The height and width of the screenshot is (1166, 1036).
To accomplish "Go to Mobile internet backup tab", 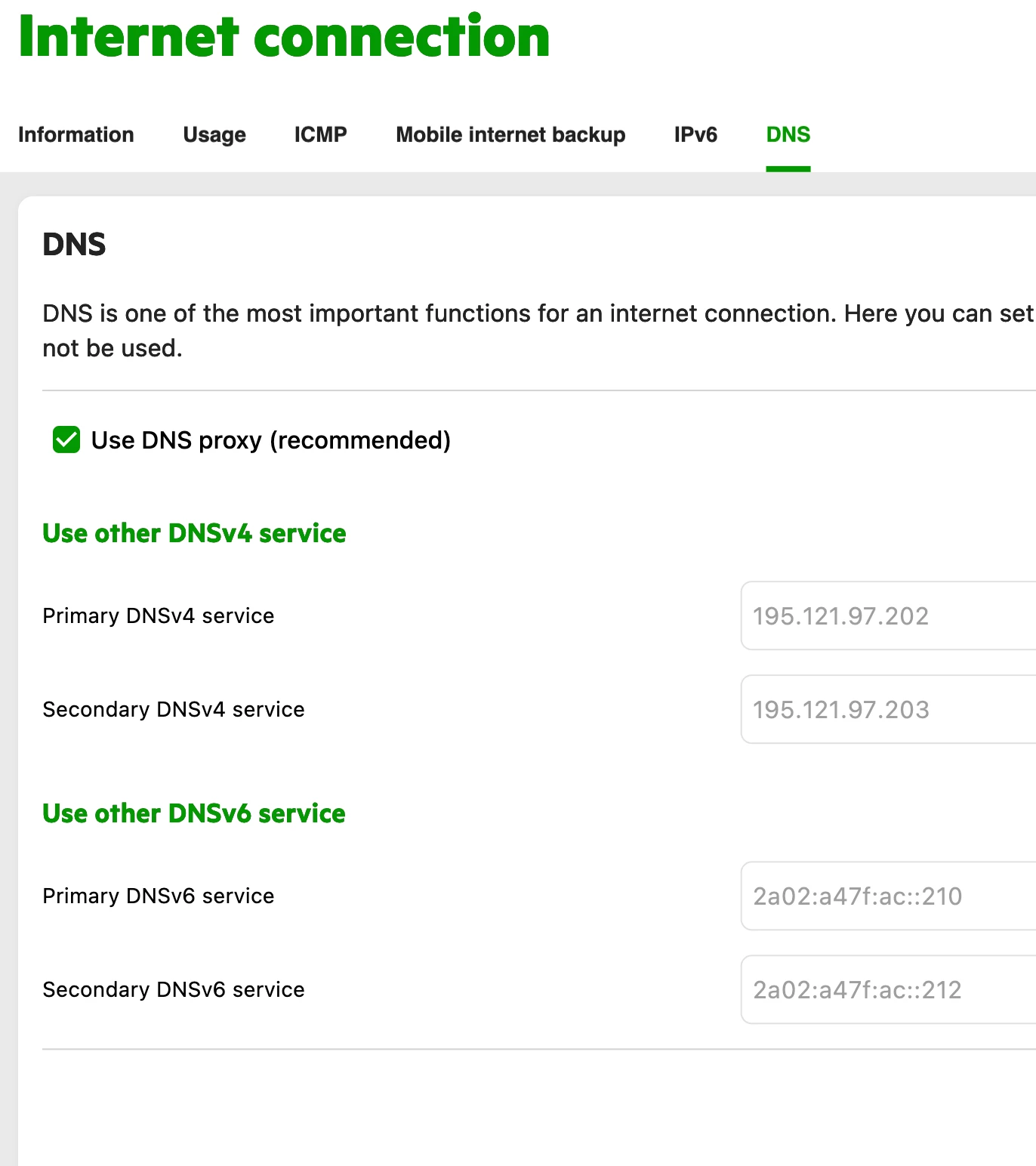I will 510,134.
